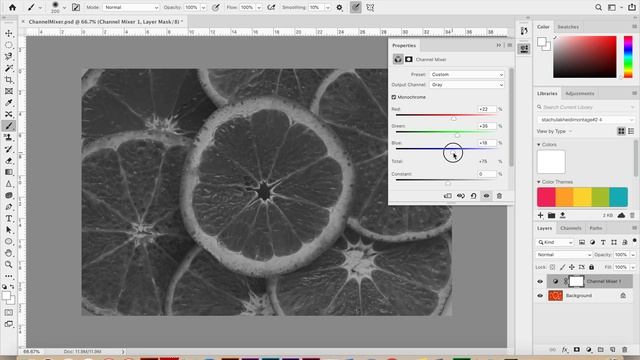
Task: Select ChannelMixer.psd document tab
Action: (105, 21)
